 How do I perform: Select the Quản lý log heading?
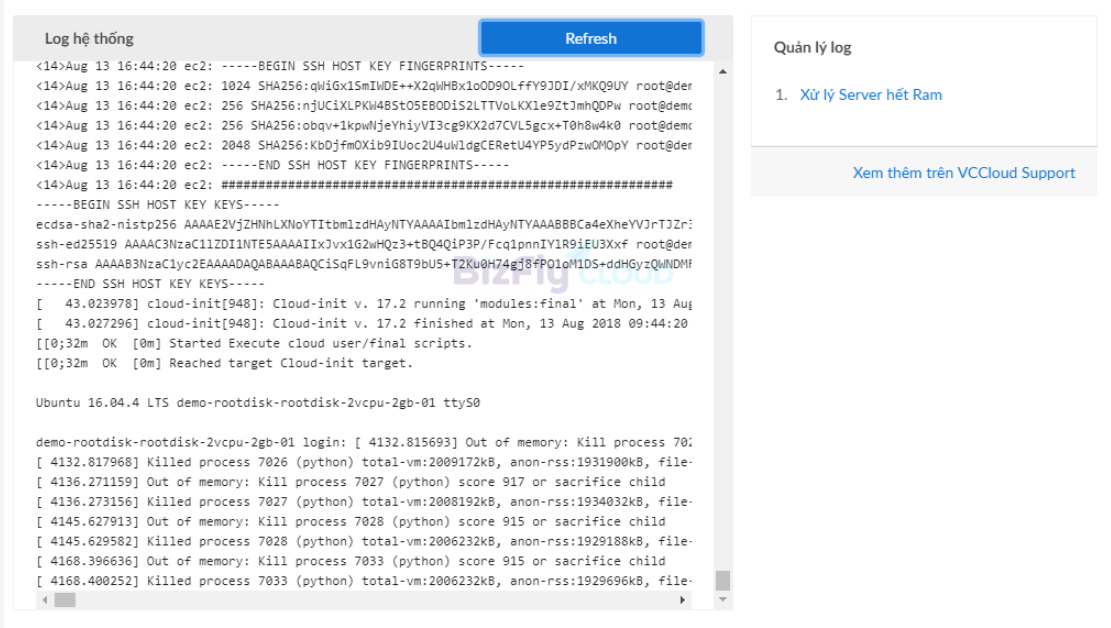point(813,47)
